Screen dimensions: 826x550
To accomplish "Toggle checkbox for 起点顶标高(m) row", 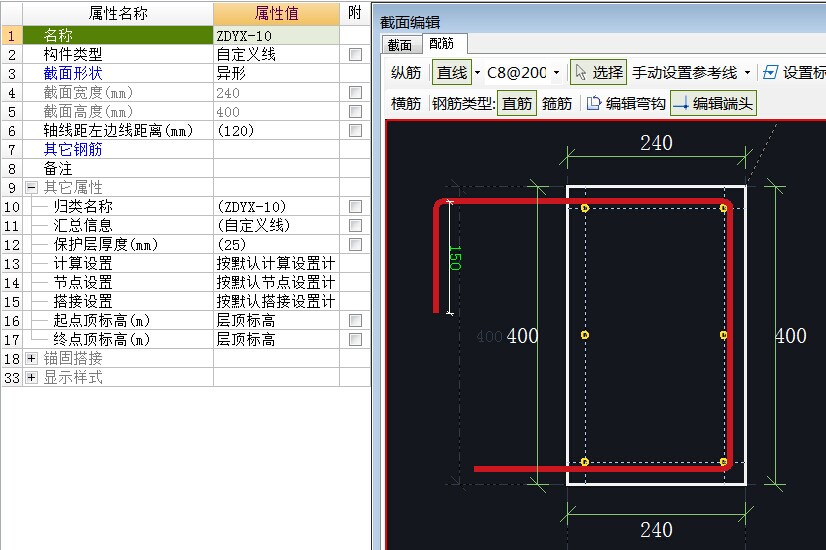I will 356,320.
